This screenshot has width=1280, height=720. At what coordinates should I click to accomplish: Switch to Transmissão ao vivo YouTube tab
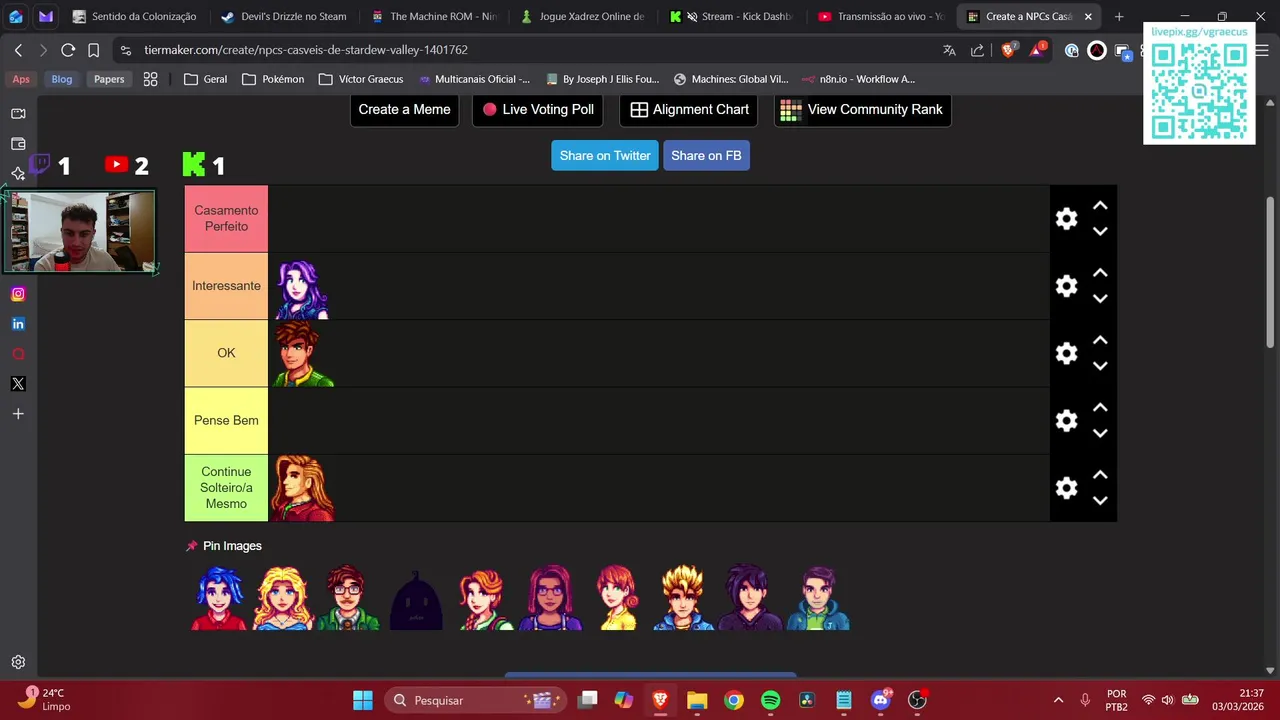(x=880, y=17)
